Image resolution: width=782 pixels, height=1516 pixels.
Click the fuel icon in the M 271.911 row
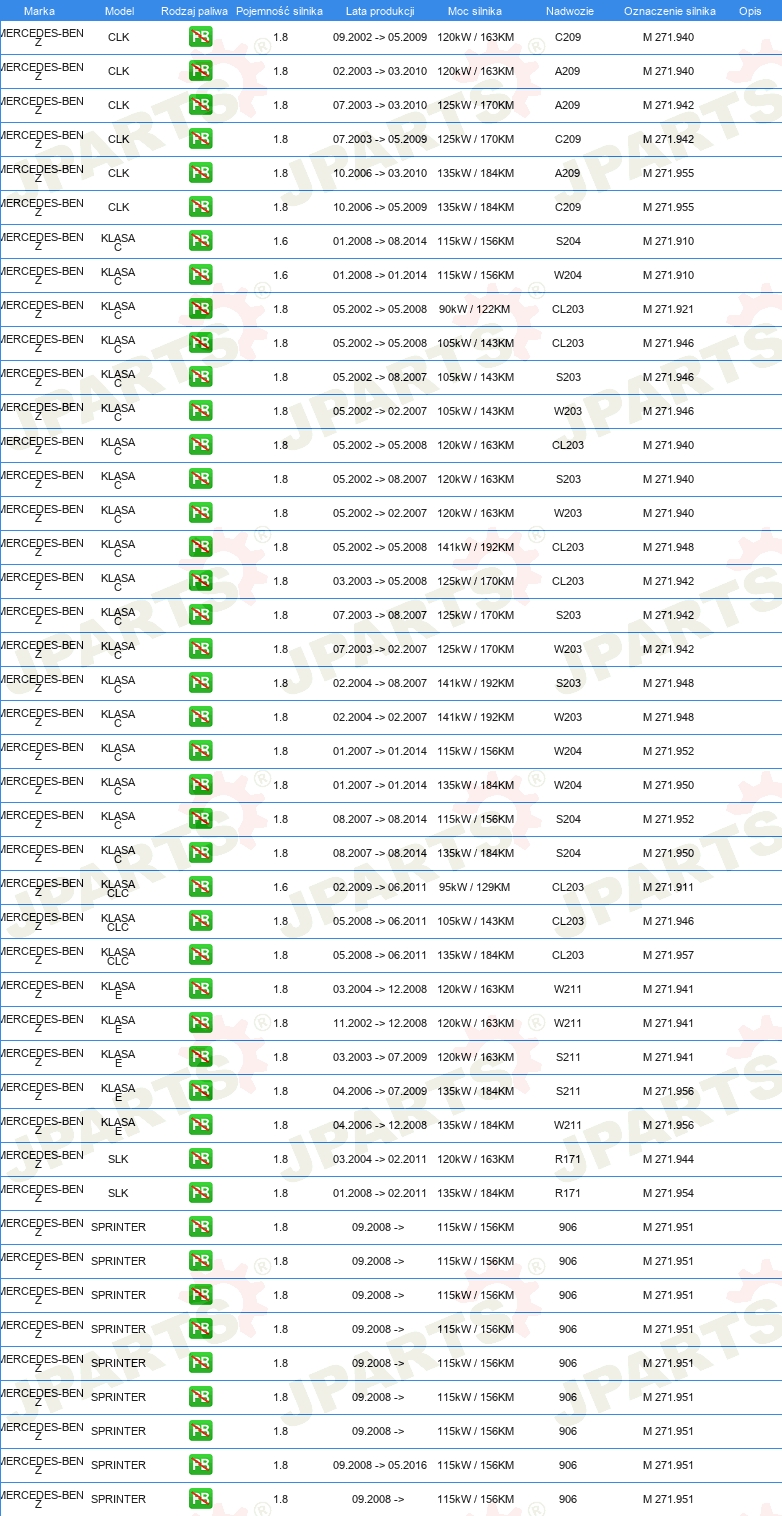pos(200,888)
